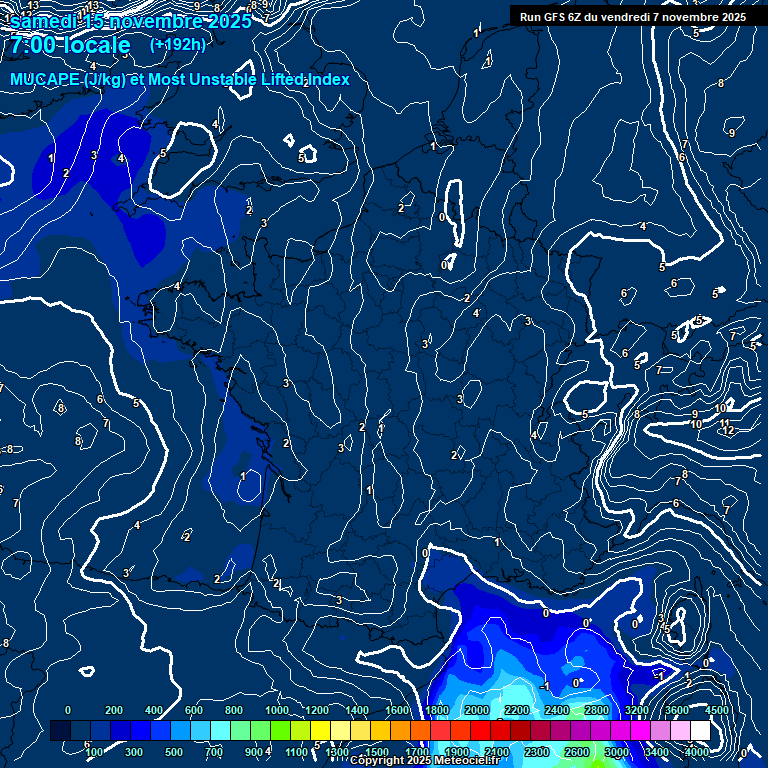Click the legend value '2000'
768x768 pixels.
tap(477, 710)
